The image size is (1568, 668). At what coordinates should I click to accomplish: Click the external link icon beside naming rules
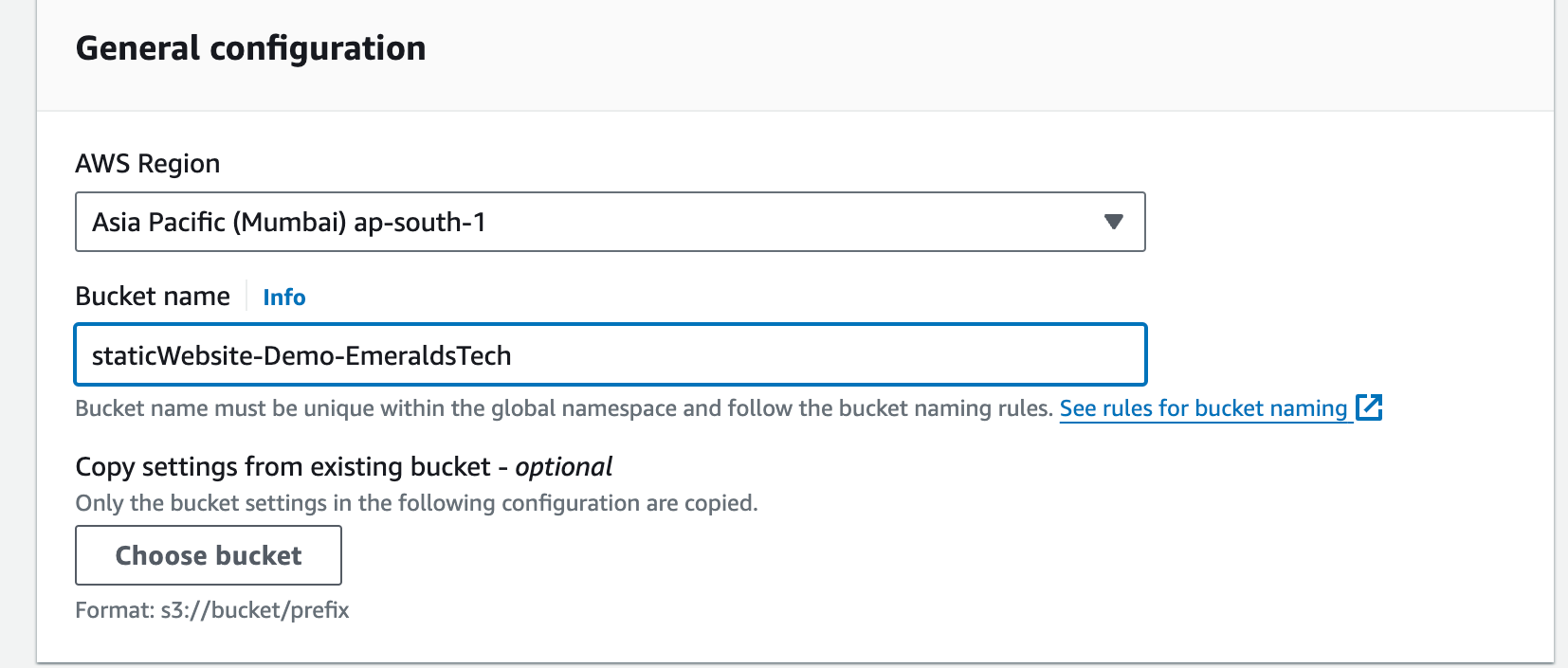[1369, 407]
